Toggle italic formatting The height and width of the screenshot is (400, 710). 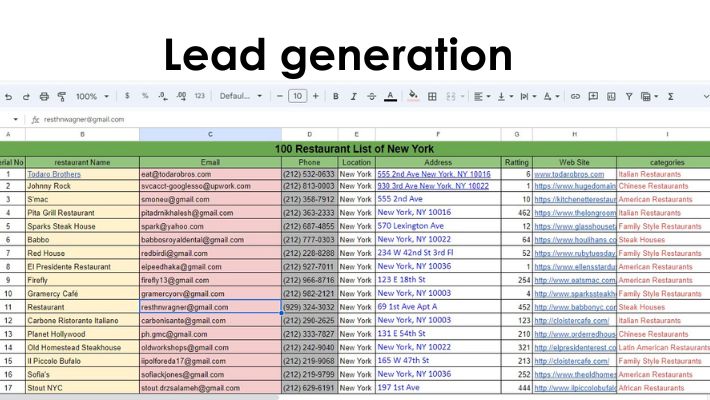(353, 97)
